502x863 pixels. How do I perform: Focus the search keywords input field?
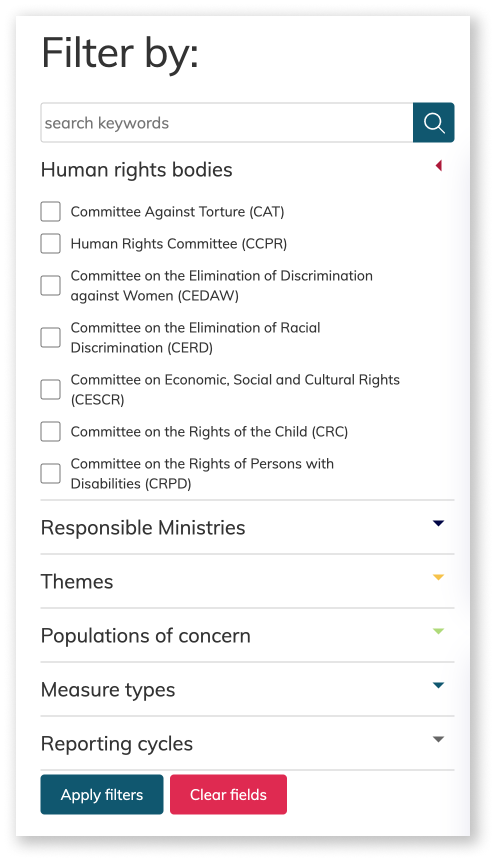227,123
